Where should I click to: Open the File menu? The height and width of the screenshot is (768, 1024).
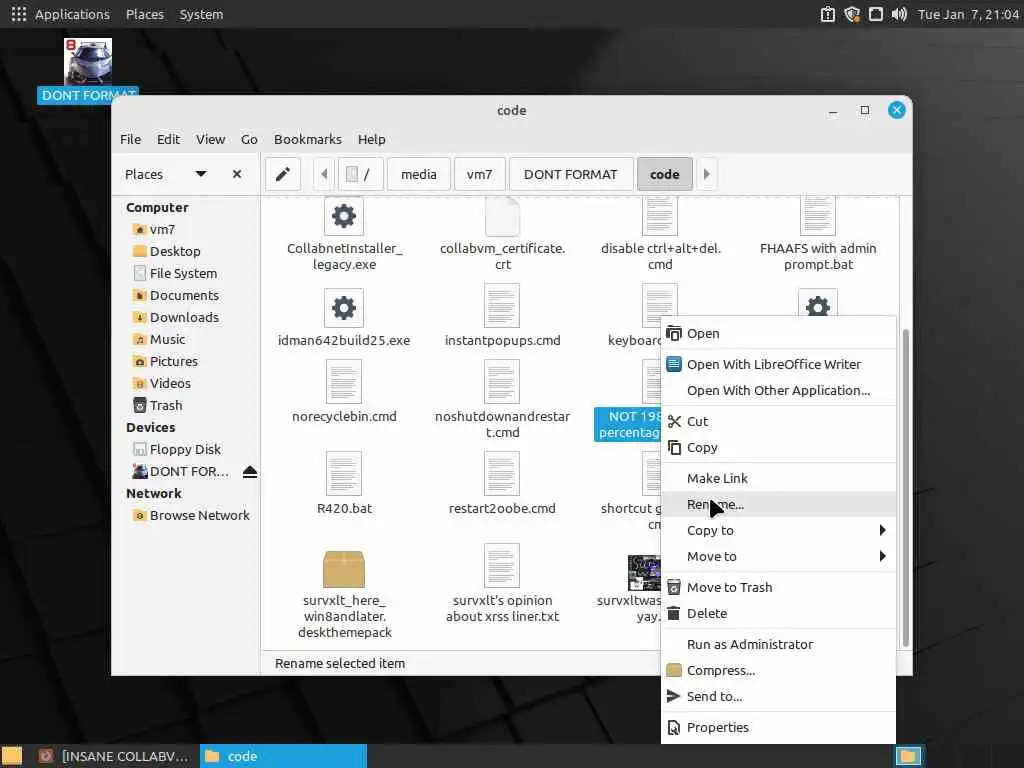(131, 139)
